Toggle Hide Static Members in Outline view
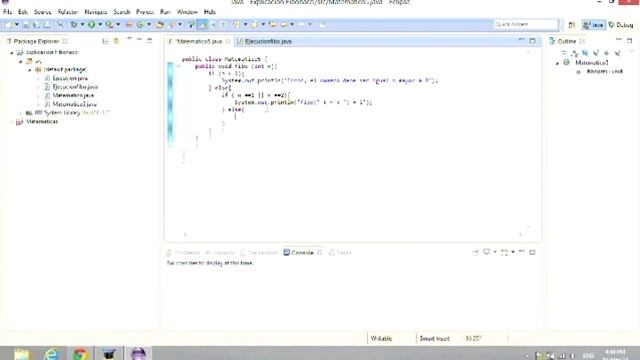Viewport: 640px width, 360px height. [x=596, y=53]
